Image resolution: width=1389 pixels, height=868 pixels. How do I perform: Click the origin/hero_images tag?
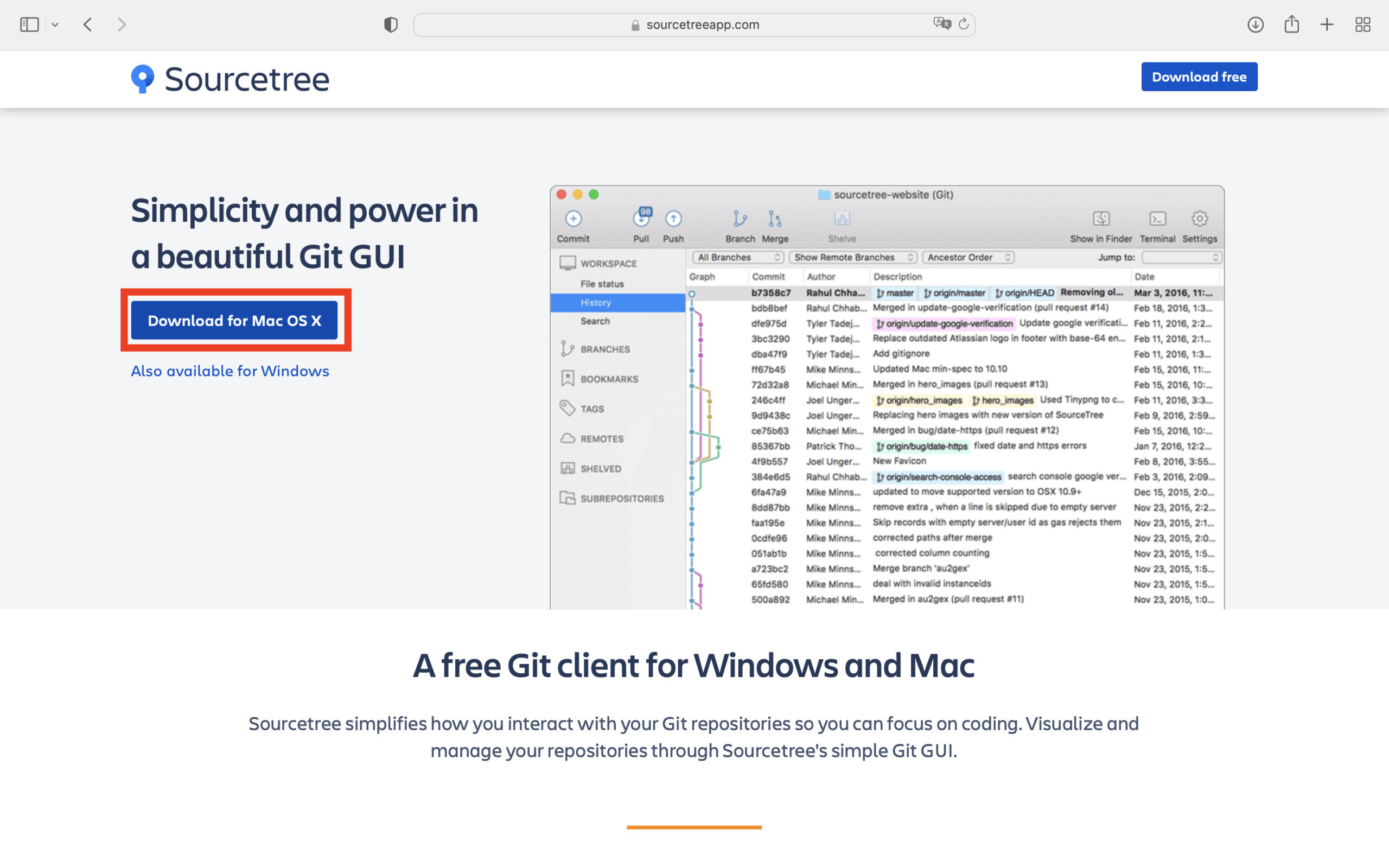(919, 400)
